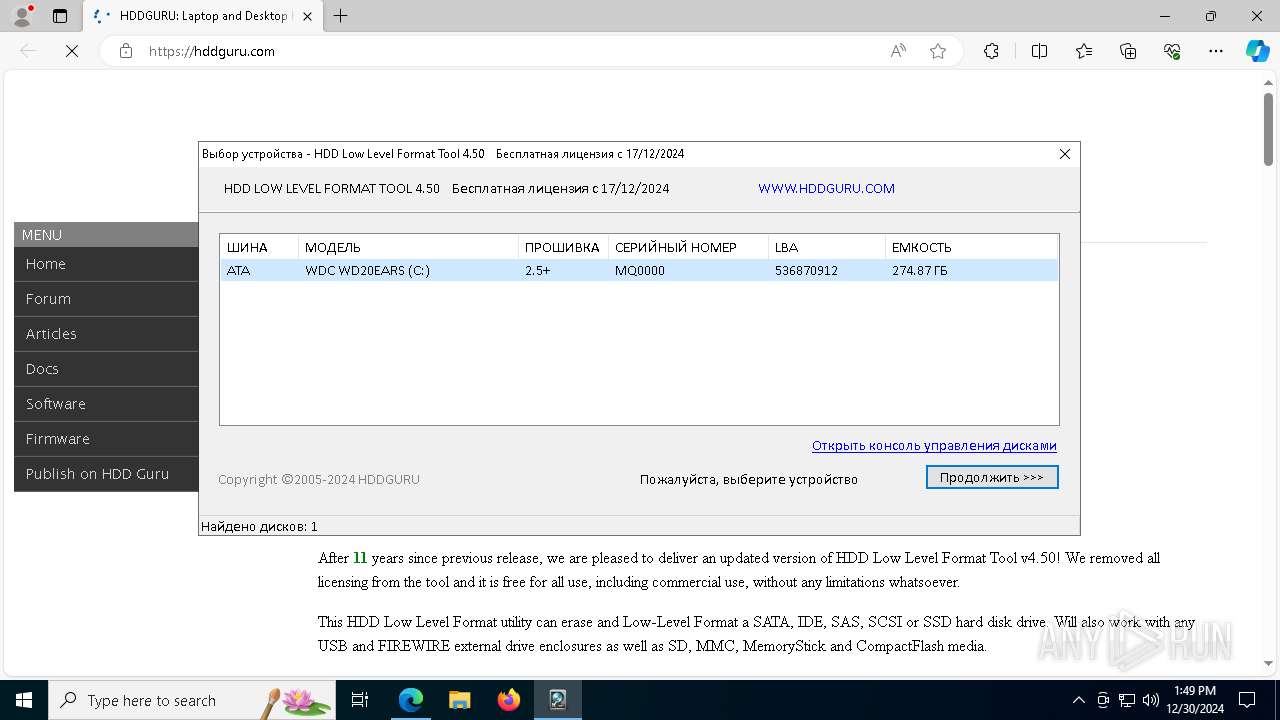Open Firmware in the site menu
This screenshot has width=1280, height=720.
(106, 439)
